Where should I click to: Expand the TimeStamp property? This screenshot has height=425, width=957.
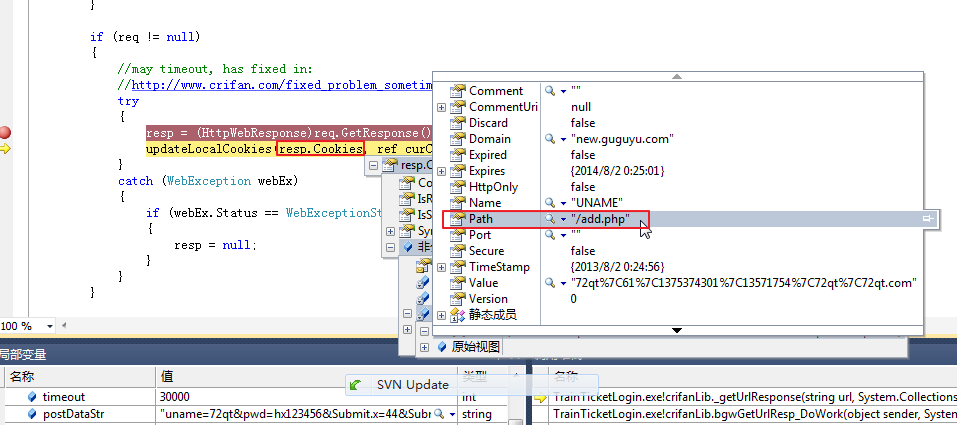point(441,267)
